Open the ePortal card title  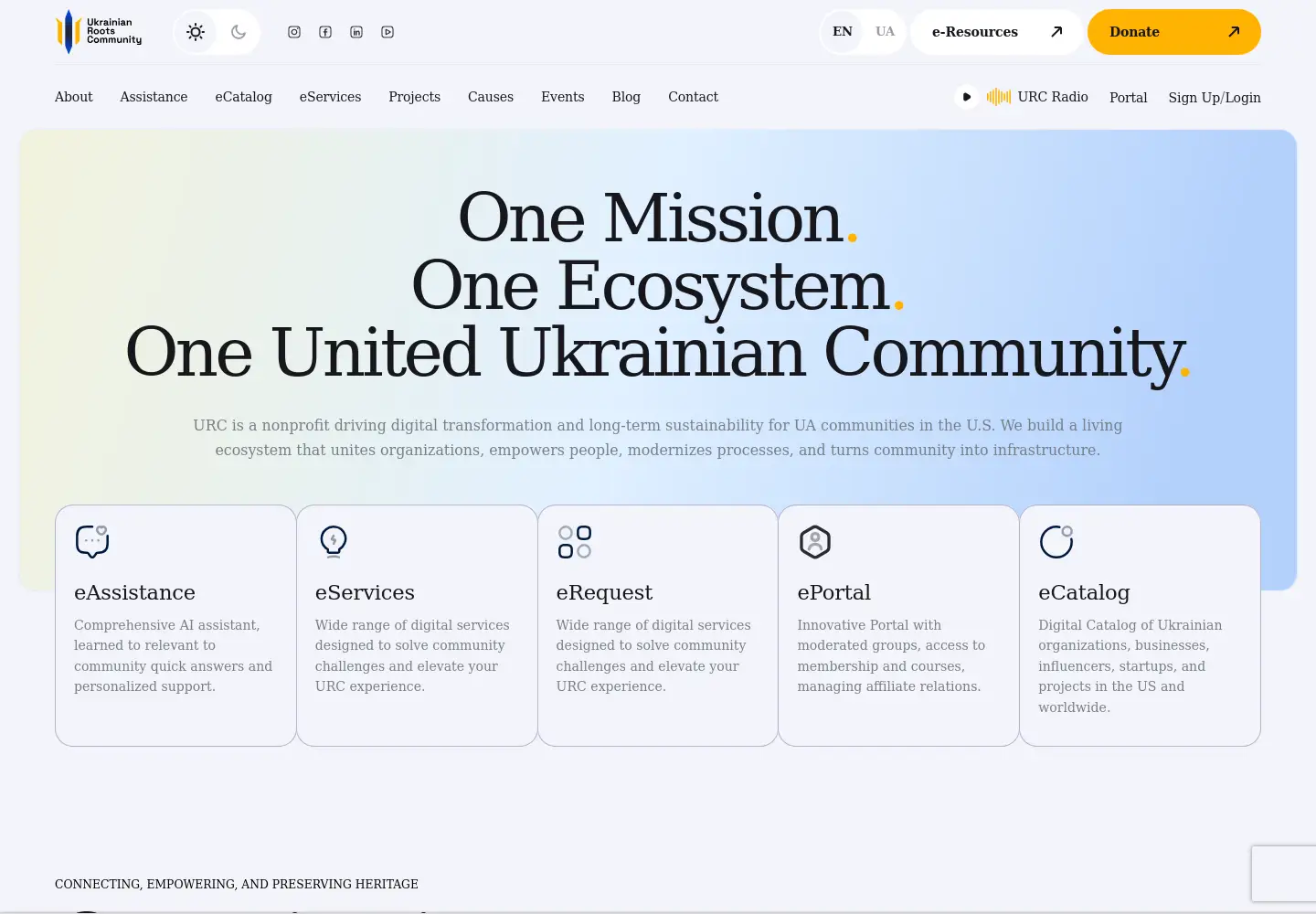coord(833,592)
